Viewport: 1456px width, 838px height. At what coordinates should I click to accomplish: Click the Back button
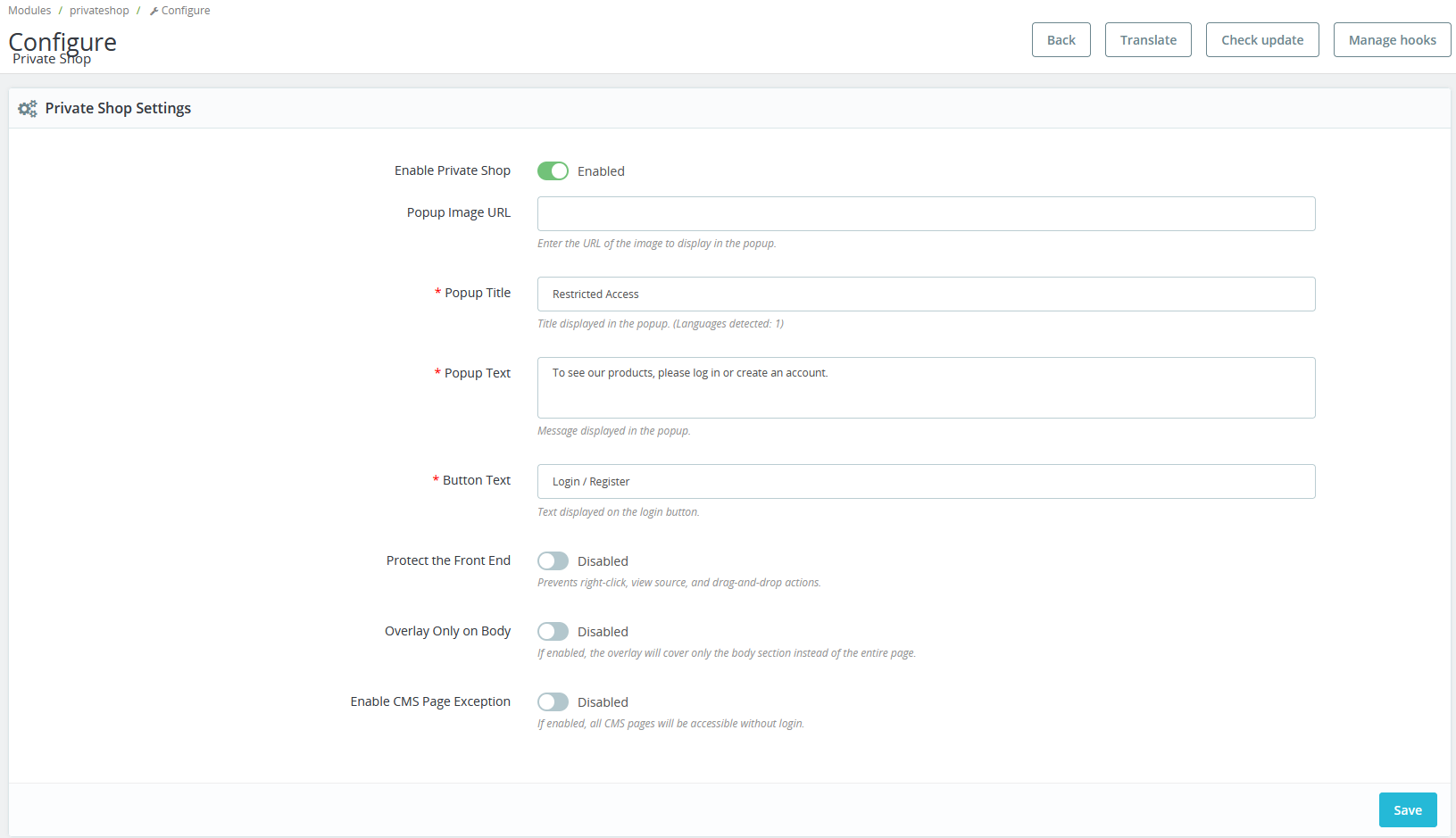(x=1061, y=39)
